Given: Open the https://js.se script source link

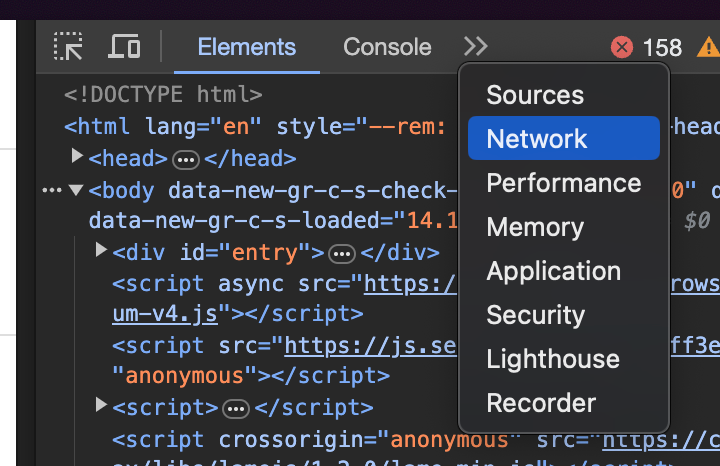Looking at the screenshot, I should point(370,346).
